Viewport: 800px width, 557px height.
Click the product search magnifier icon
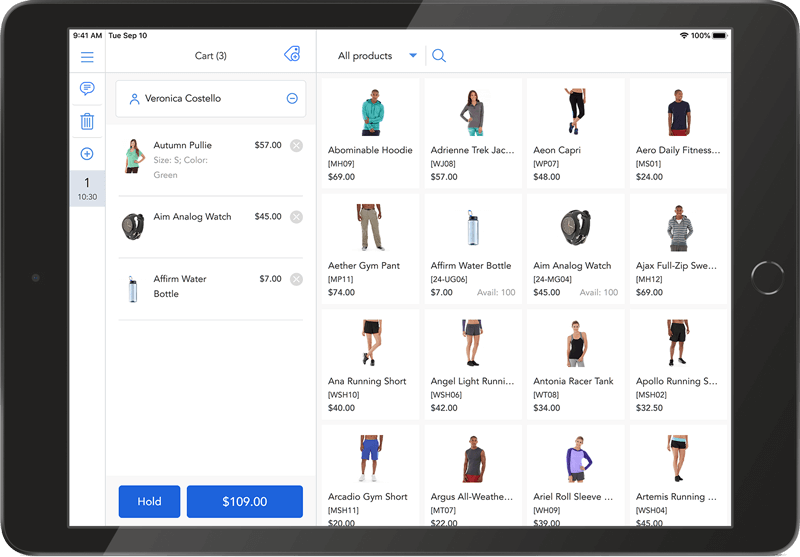click(439, 56)
